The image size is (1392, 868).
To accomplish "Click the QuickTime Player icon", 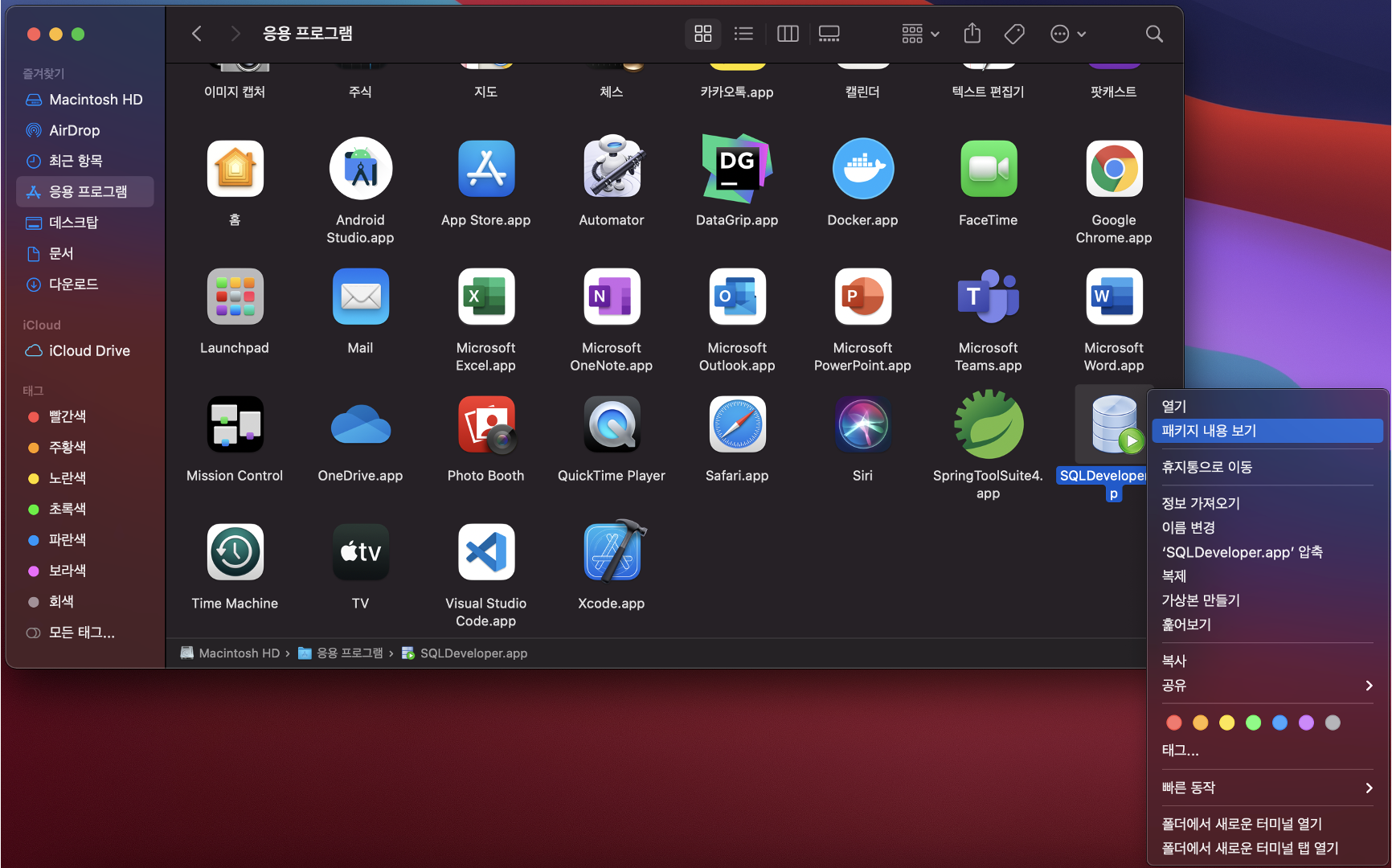I will coord(612,424).
